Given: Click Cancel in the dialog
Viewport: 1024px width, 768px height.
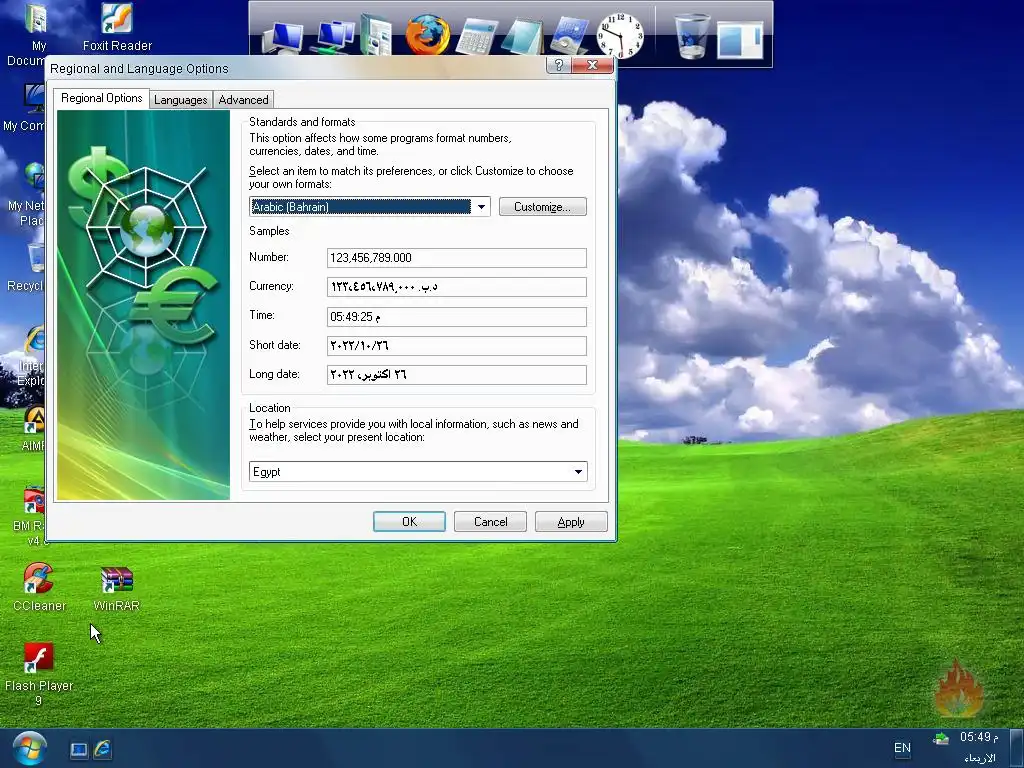Looking at the screenshot, I should tap(490, 522).
